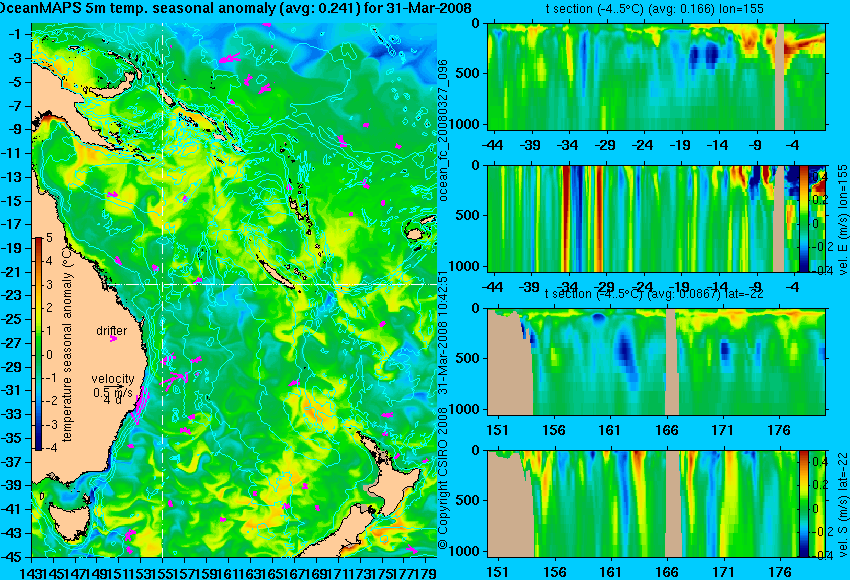Click the temperature anomaly color bar on the map
The height and width of the screenshot is (580, 850).
pyautogui.click(x=38, y=344)
